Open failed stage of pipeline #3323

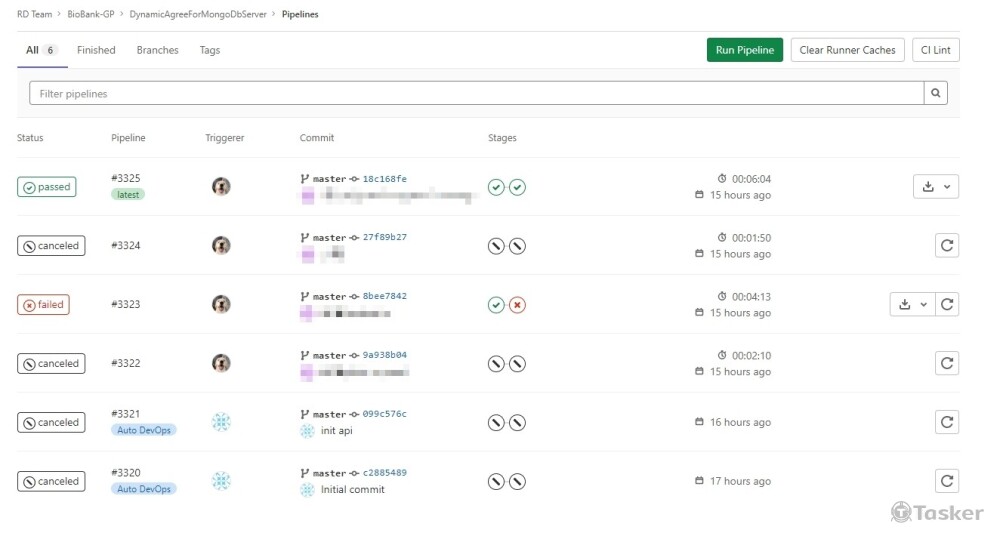point(517,305)
